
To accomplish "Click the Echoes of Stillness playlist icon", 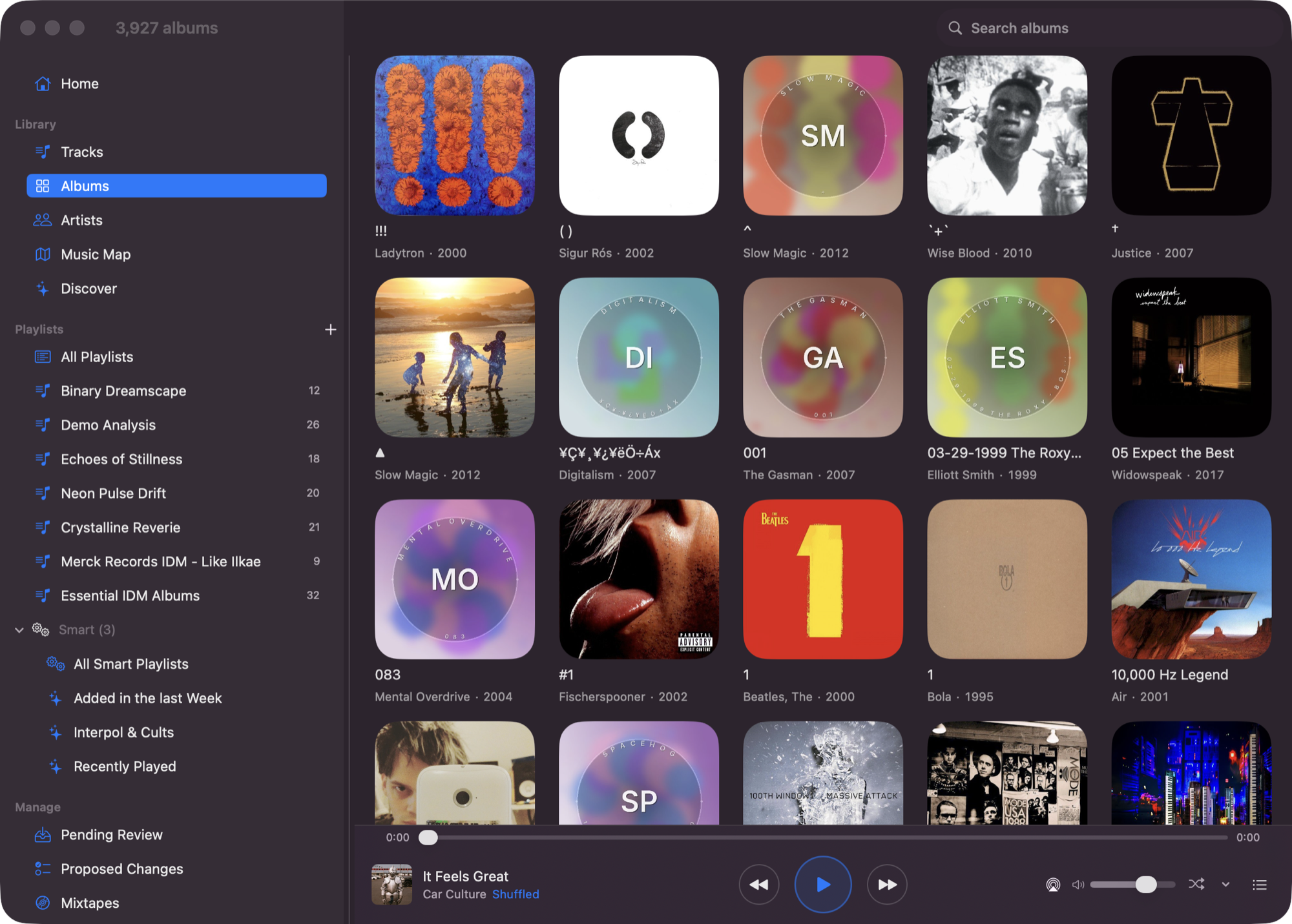I will 43,459.
